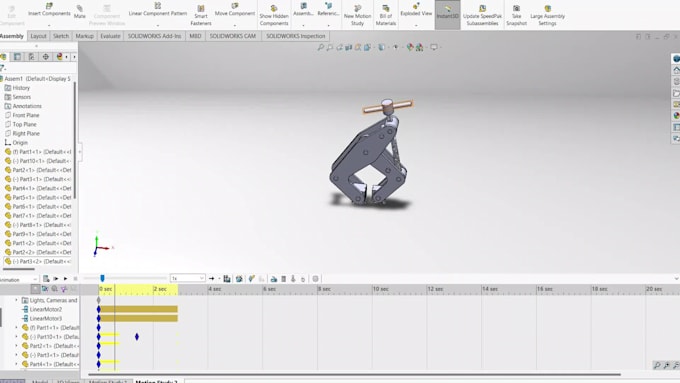This screenshot has width=680, height=383.
Task: Open Bill of Materials tool
Action: click(386, 16)
